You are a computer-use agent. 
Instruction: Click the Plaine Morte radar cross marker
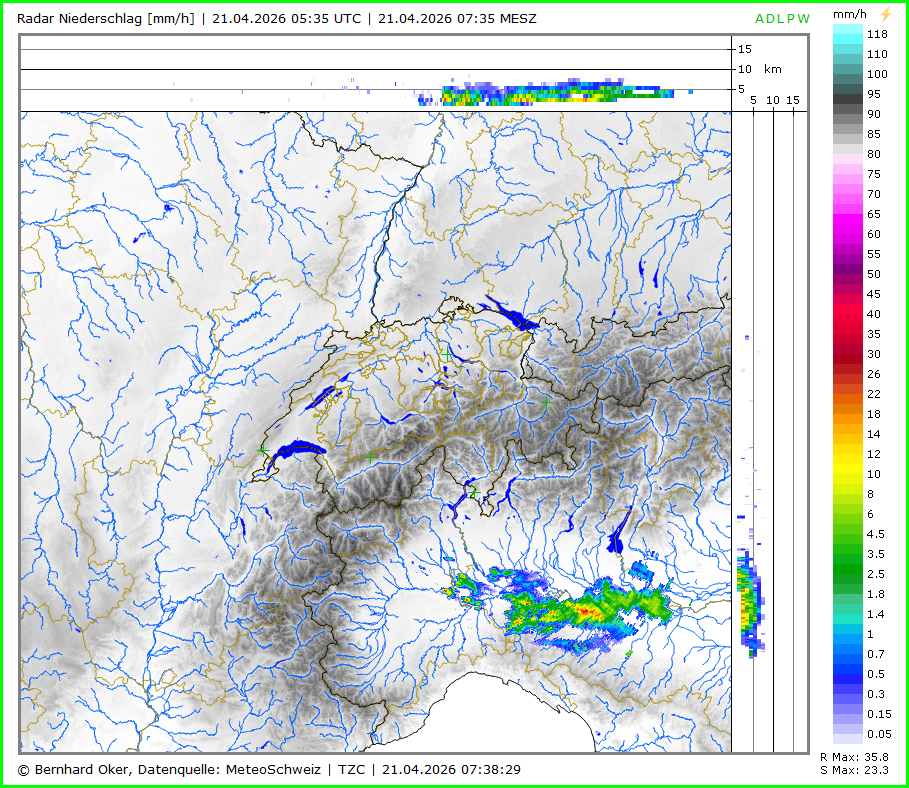370,456
